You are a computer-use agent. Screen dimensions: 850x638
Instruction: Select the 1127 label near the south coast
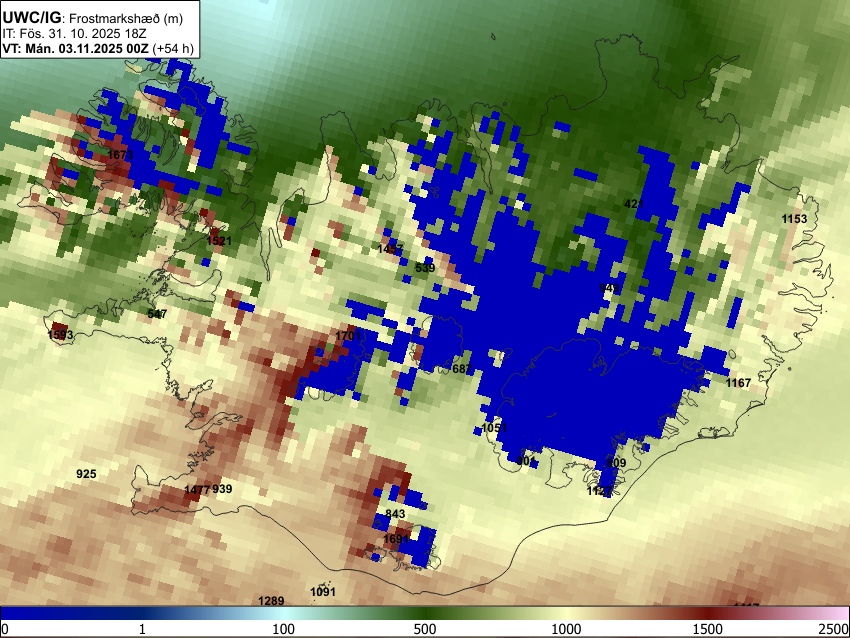600,491
